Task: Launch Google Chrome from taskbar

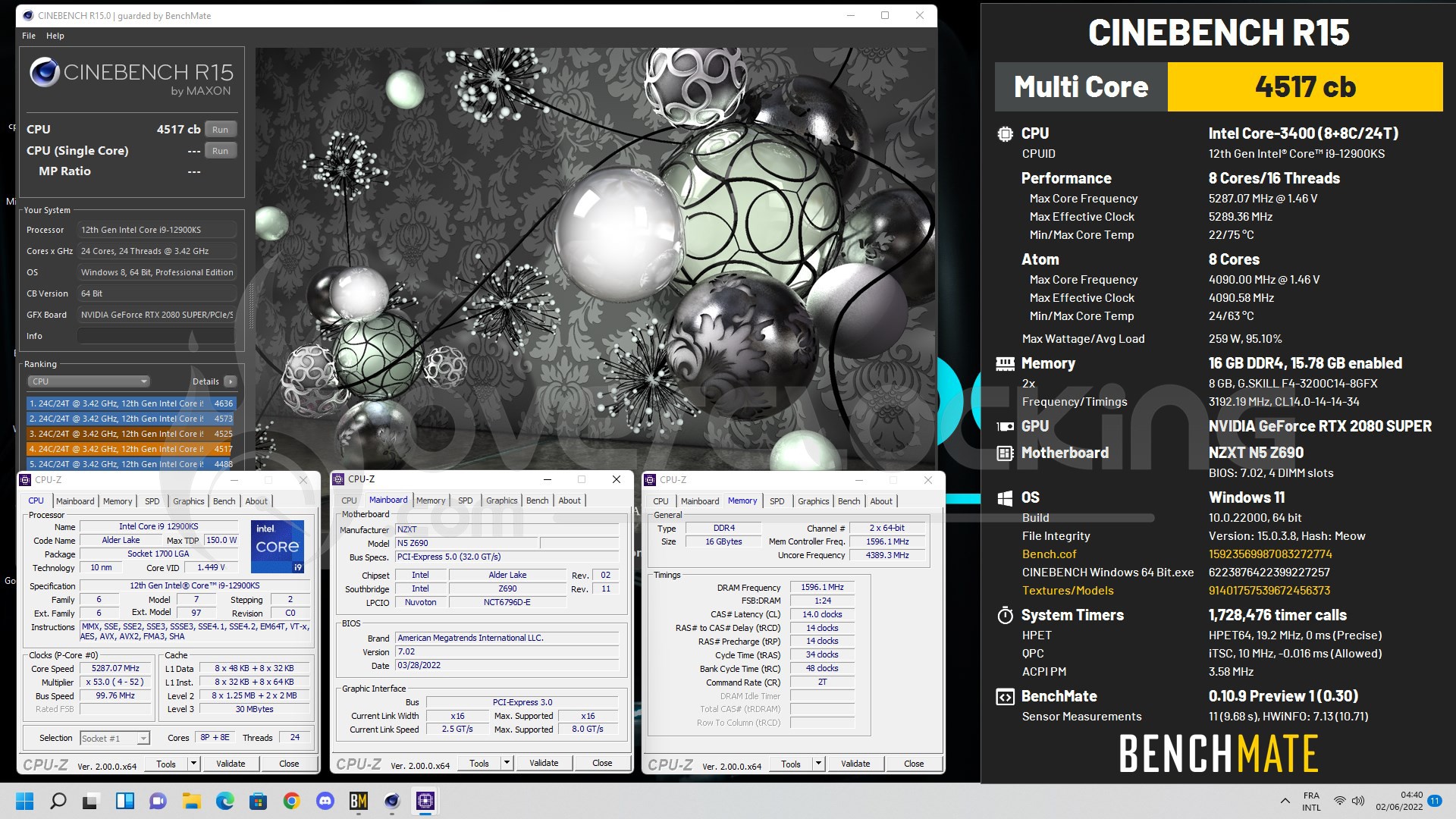Action: click(x=292, y=801)
